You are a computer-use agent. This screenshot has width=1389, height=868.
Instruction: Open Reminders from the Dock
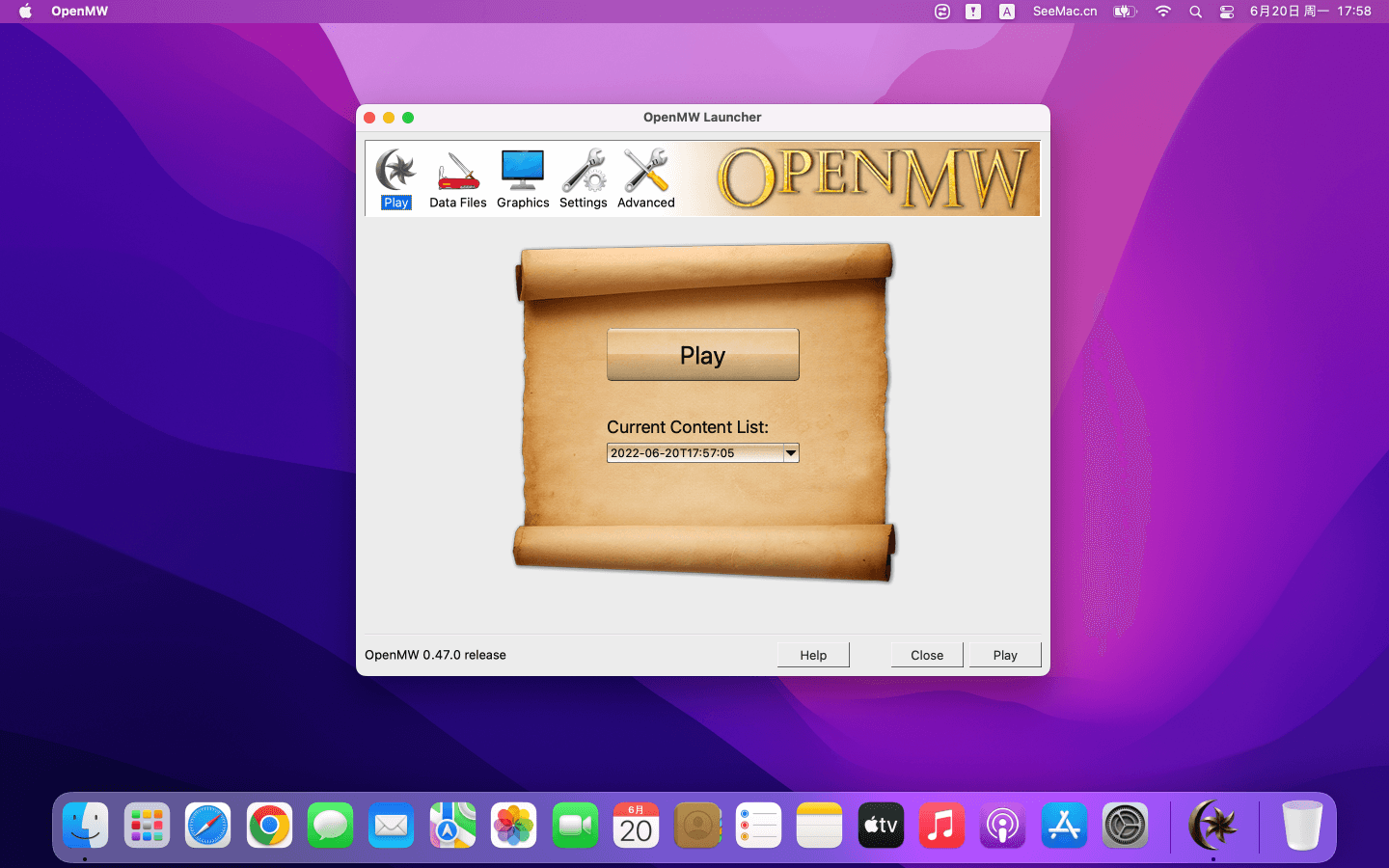[758, 826]
